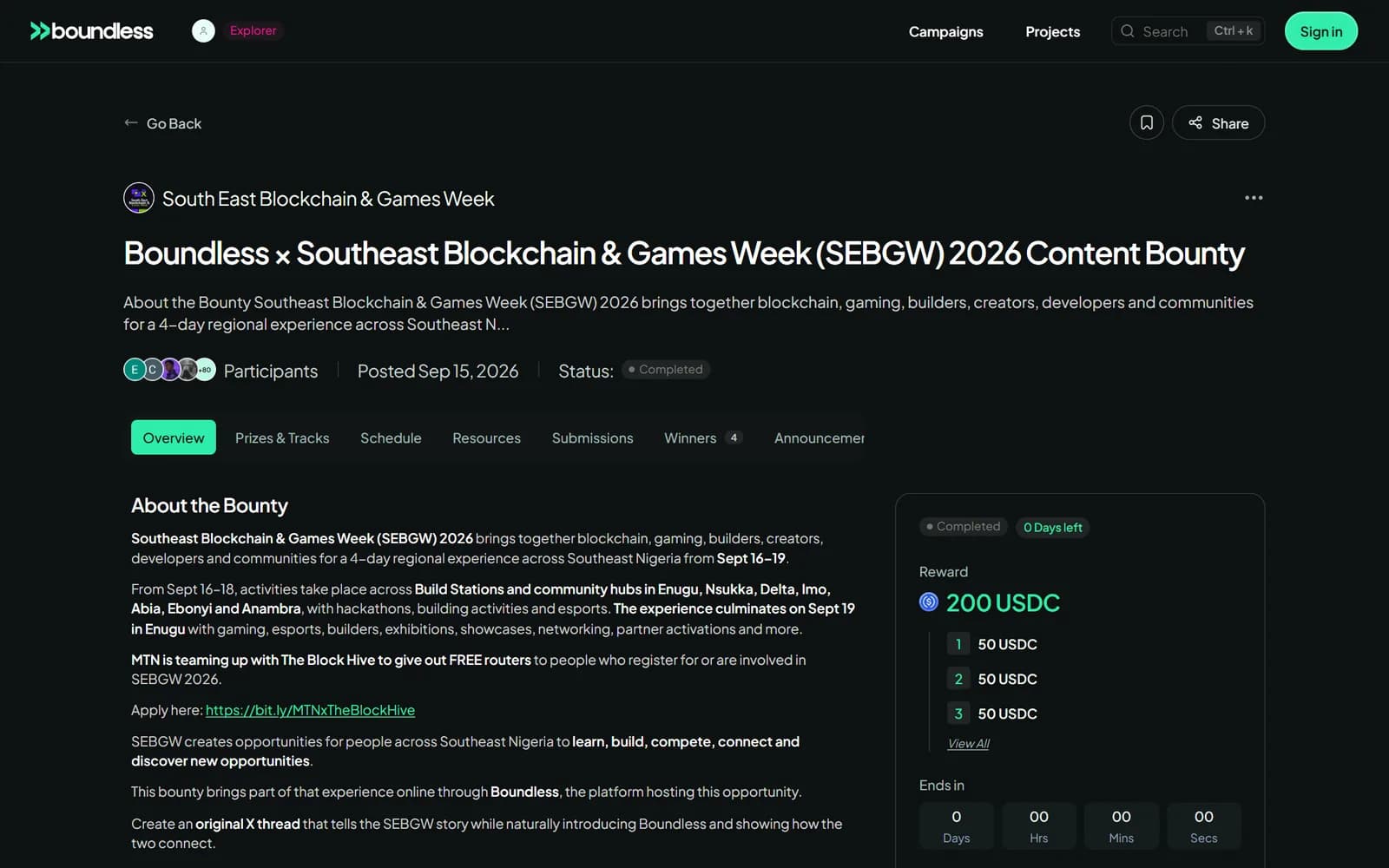Click the participant avatar labeled C
The height and width of the screenshot is (868, 1389).
pyautogui.click(x=152, y=370)
